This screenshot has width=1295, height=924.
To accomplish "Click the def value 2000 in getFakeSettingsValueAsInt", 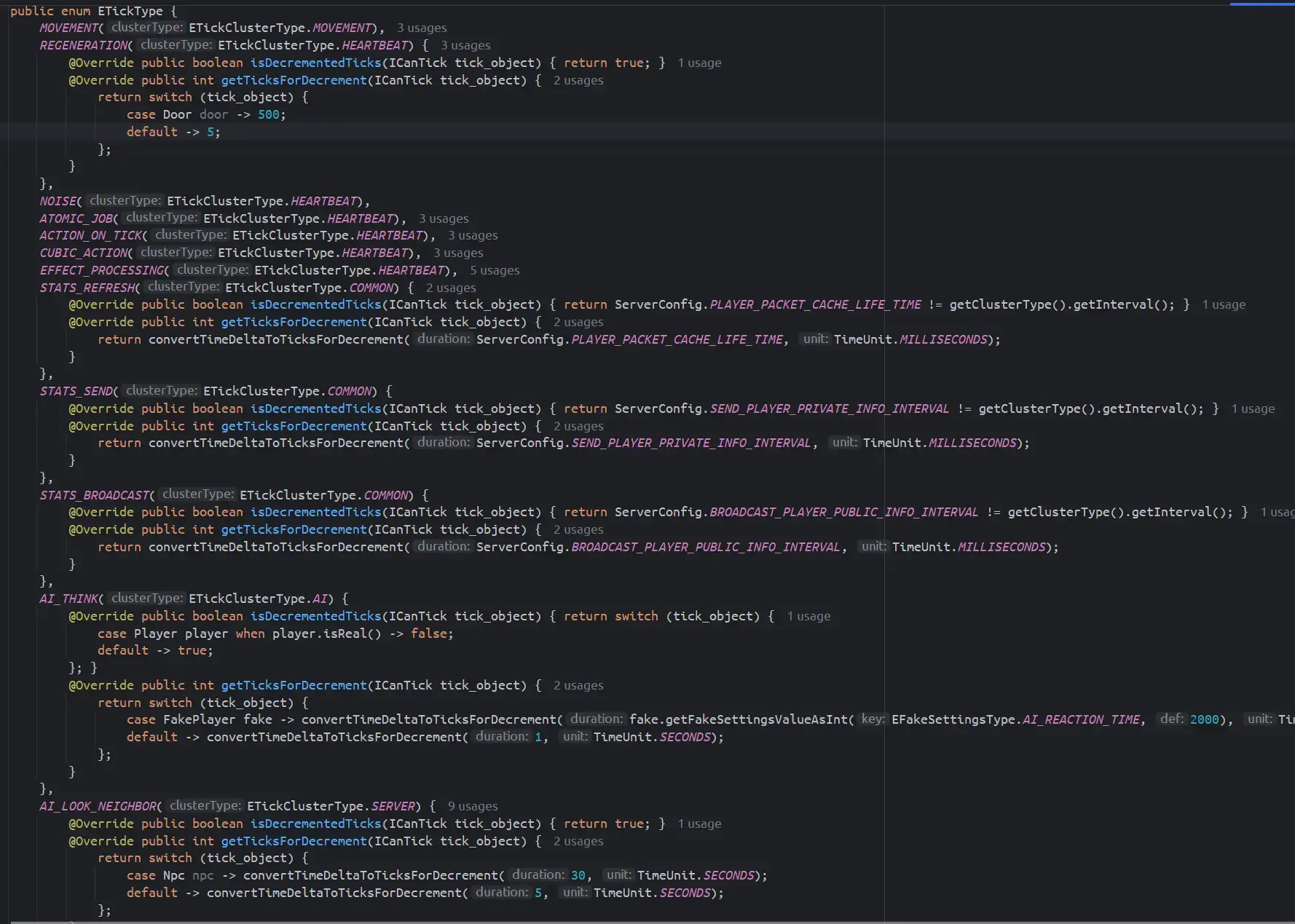I will point(1204,719).
